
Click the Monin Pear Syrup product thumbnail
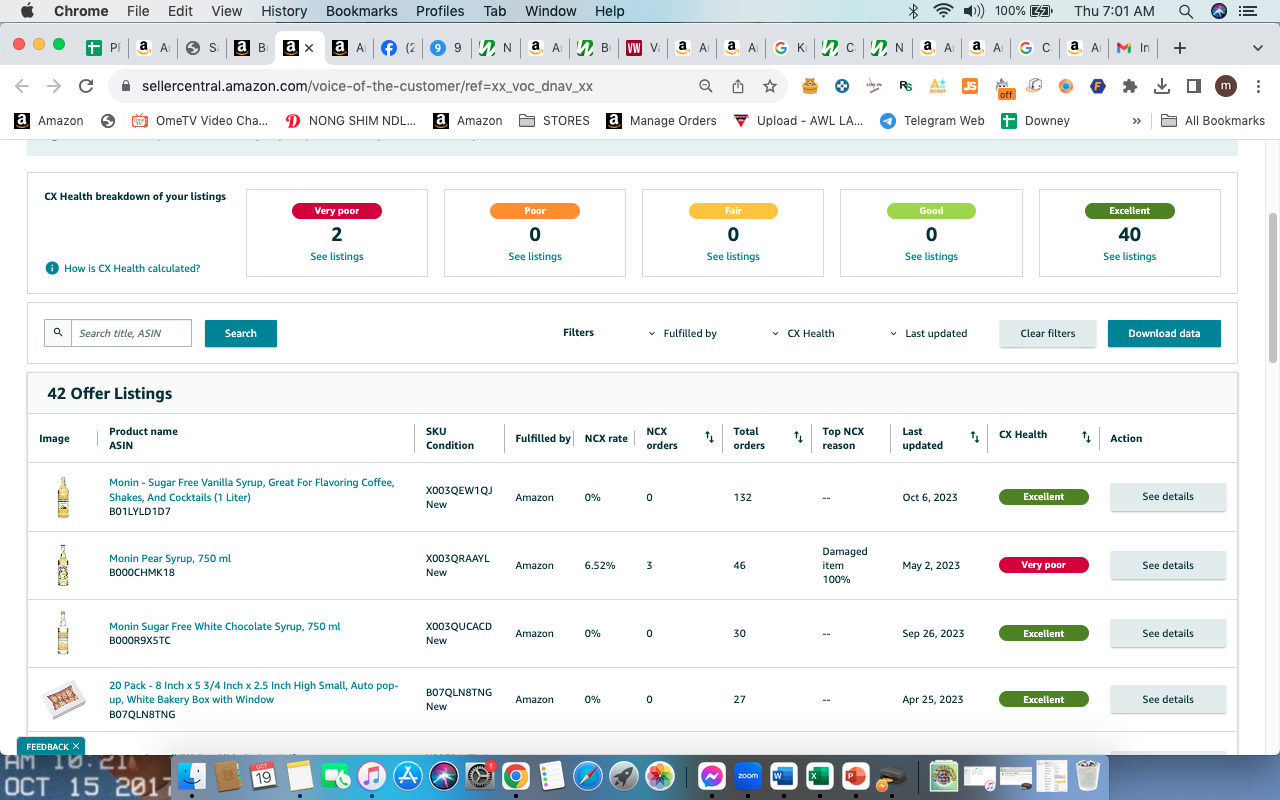pos(63,565)
